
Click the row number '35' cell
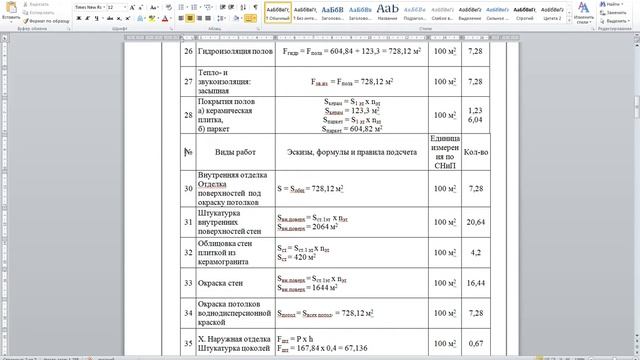(188, 343)
